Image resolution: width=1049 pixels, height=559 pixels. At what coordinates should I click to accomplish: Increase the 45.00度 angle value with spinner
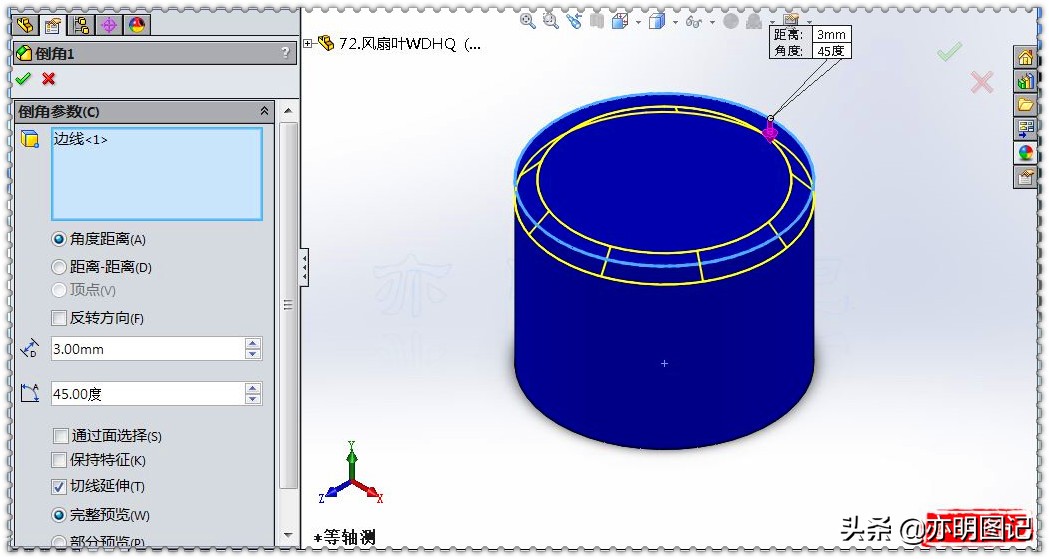253,388
